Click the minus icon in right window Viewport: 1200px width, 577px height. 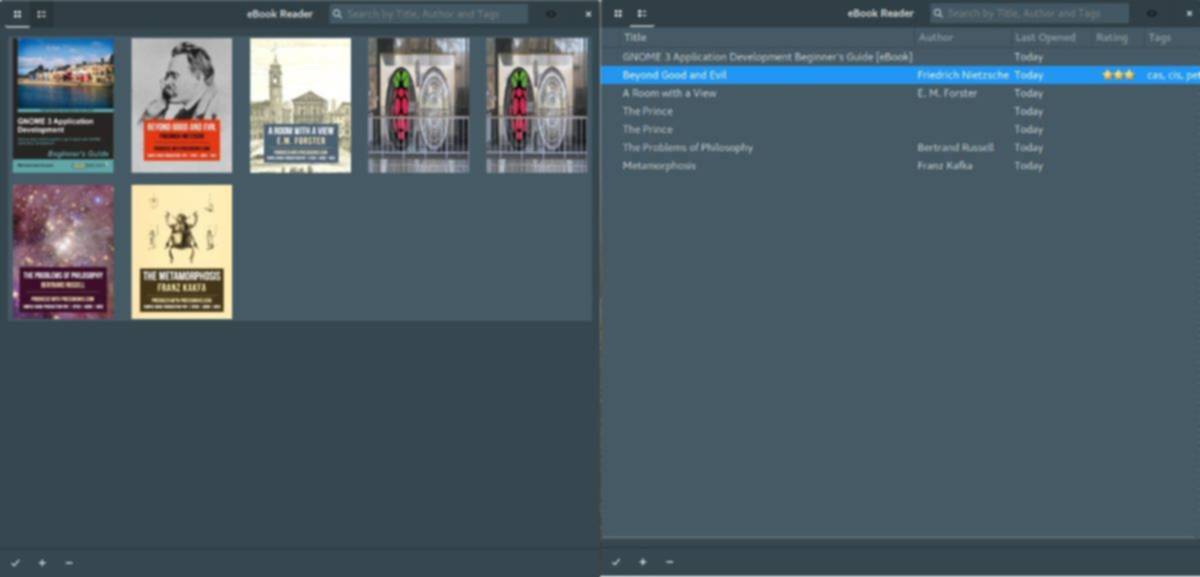(x=669, y=562)
